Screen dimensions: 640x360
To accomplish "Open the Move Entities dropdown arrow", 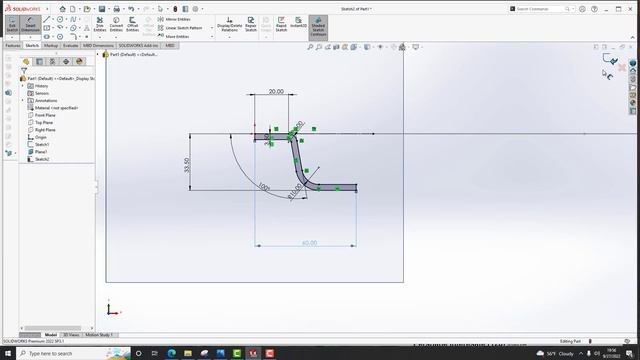I will pos(212,36).
